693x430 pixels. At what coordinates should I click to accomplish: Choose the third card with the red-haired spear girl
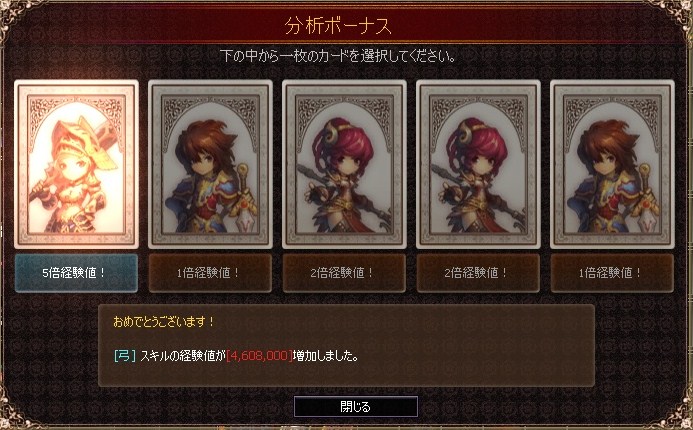coord(344,164)
